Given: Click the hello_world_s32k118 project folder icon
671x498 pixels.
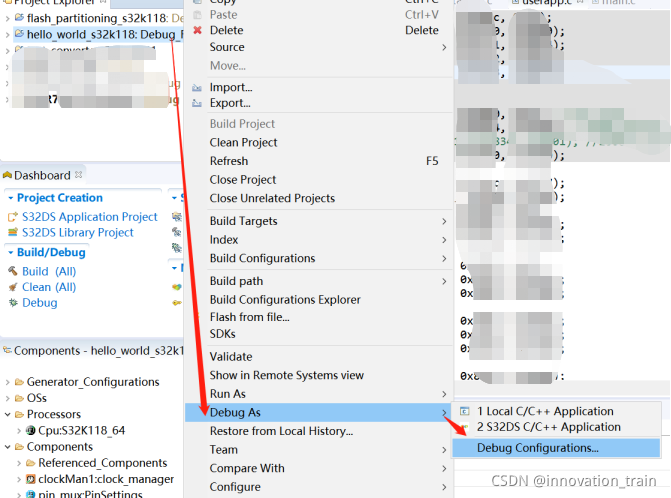Looking at the screenshot, I should click(x=19, y=34).
